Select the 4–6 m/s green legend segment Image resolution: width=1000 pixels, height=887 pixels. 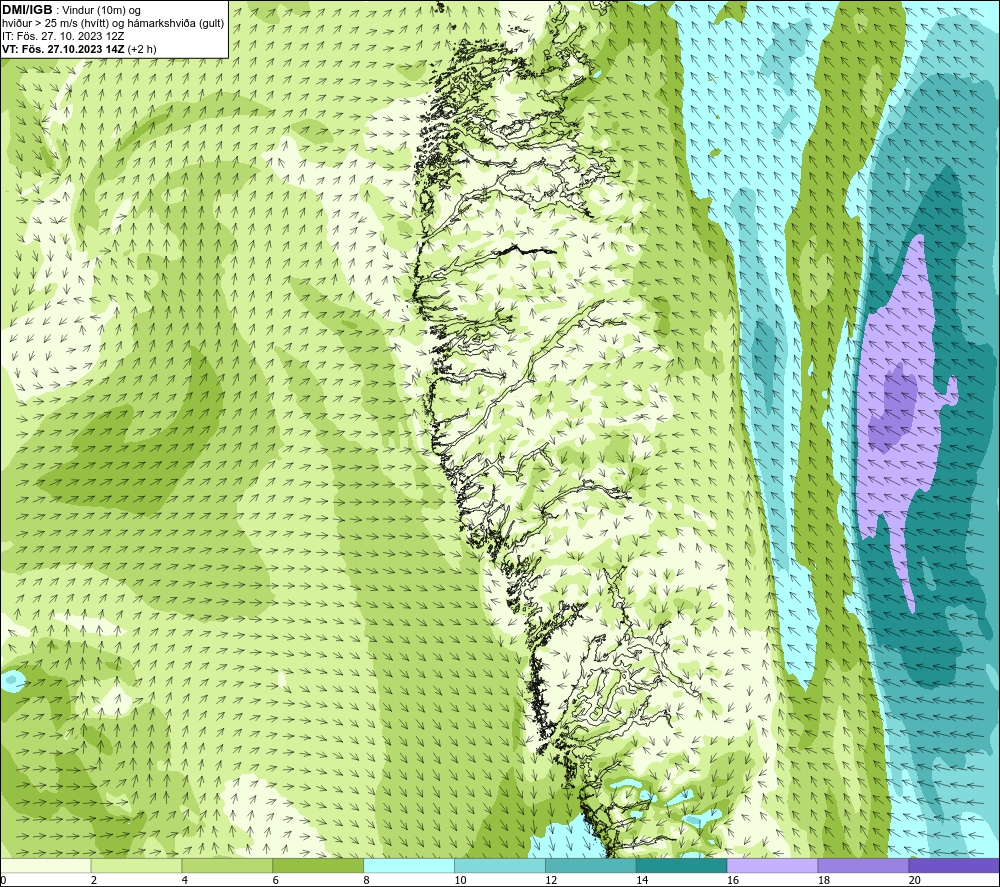[x=227, y=865]
